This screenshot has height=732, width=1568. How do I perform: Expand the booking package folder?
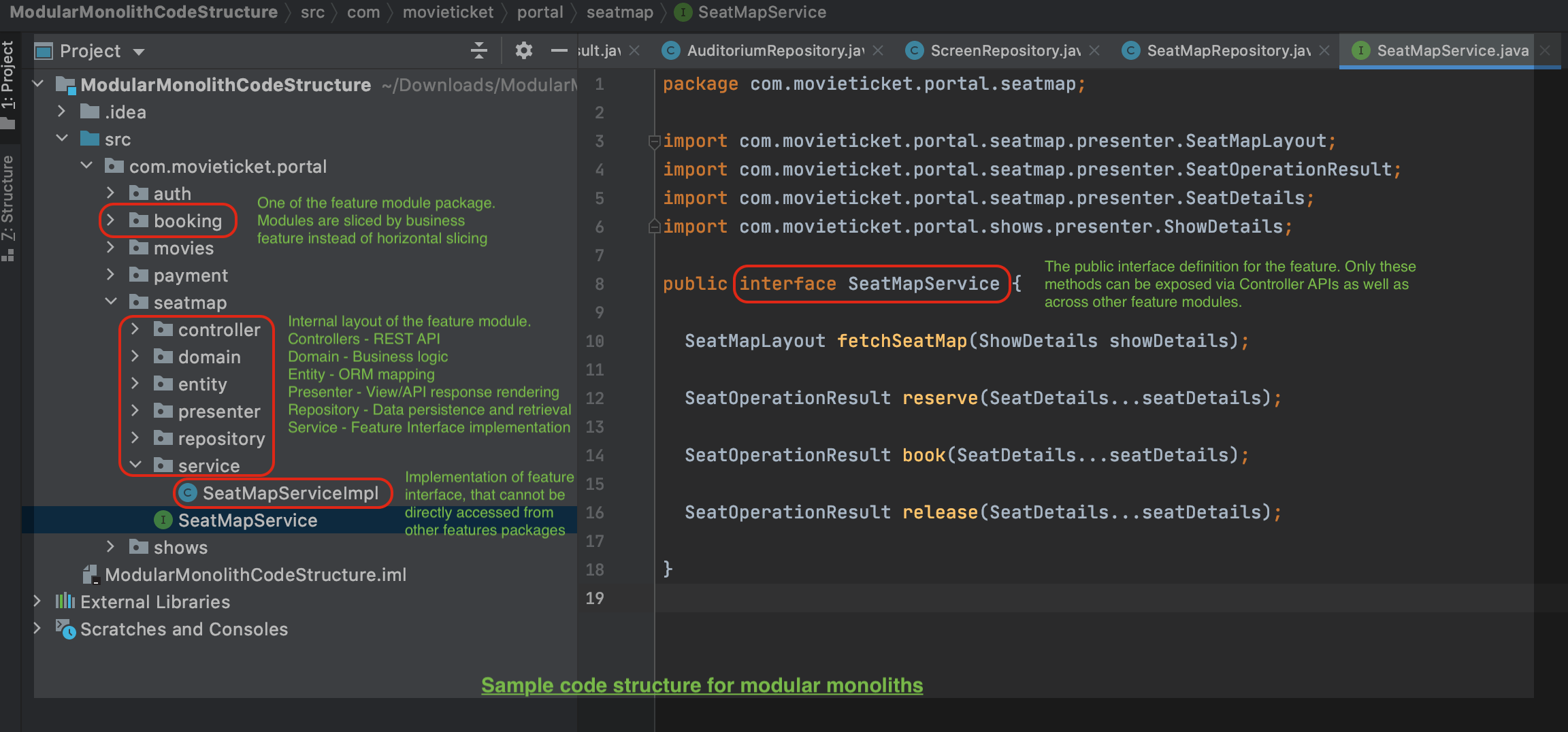(x=110, y=220)
